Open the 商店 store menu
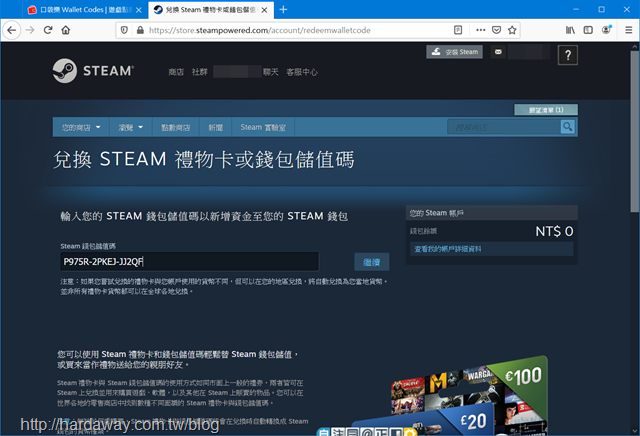This screenshot has height=436, width=640. click(176, 72)
